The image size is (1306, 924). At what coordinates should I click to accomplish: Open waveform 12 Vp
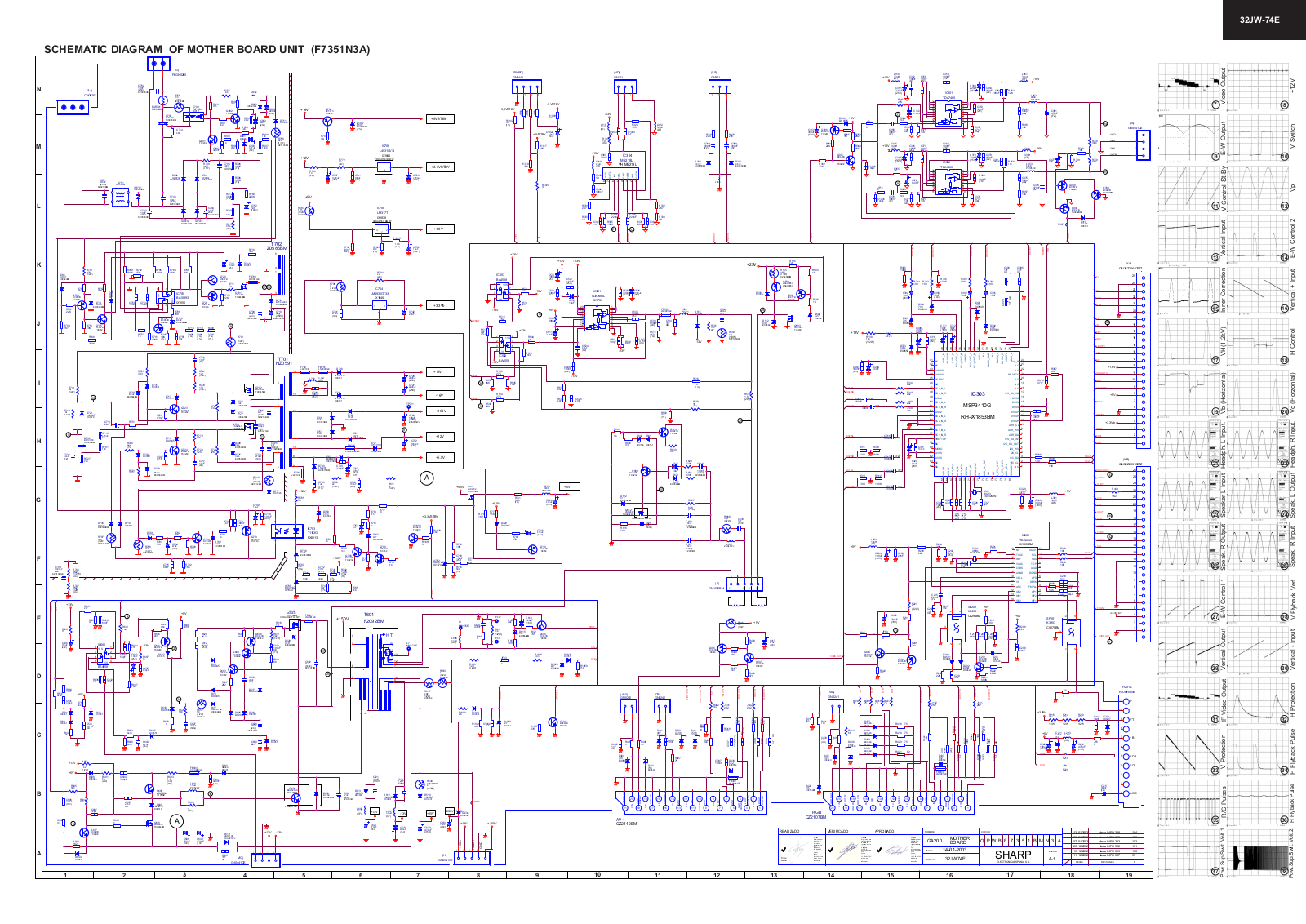click(1259, 188)
